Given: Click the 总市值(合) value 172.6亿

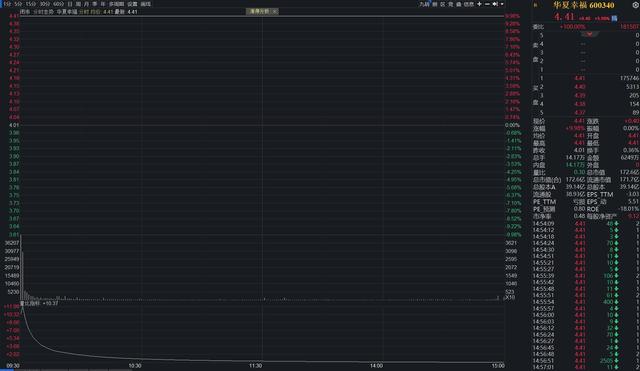Looking at the screenshot, I should [576, 180].
